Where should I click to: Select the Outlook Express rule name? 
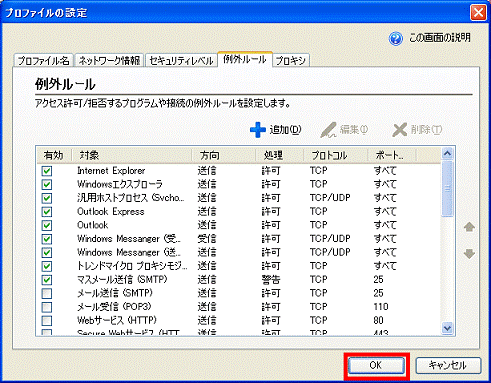click(111, 212)
